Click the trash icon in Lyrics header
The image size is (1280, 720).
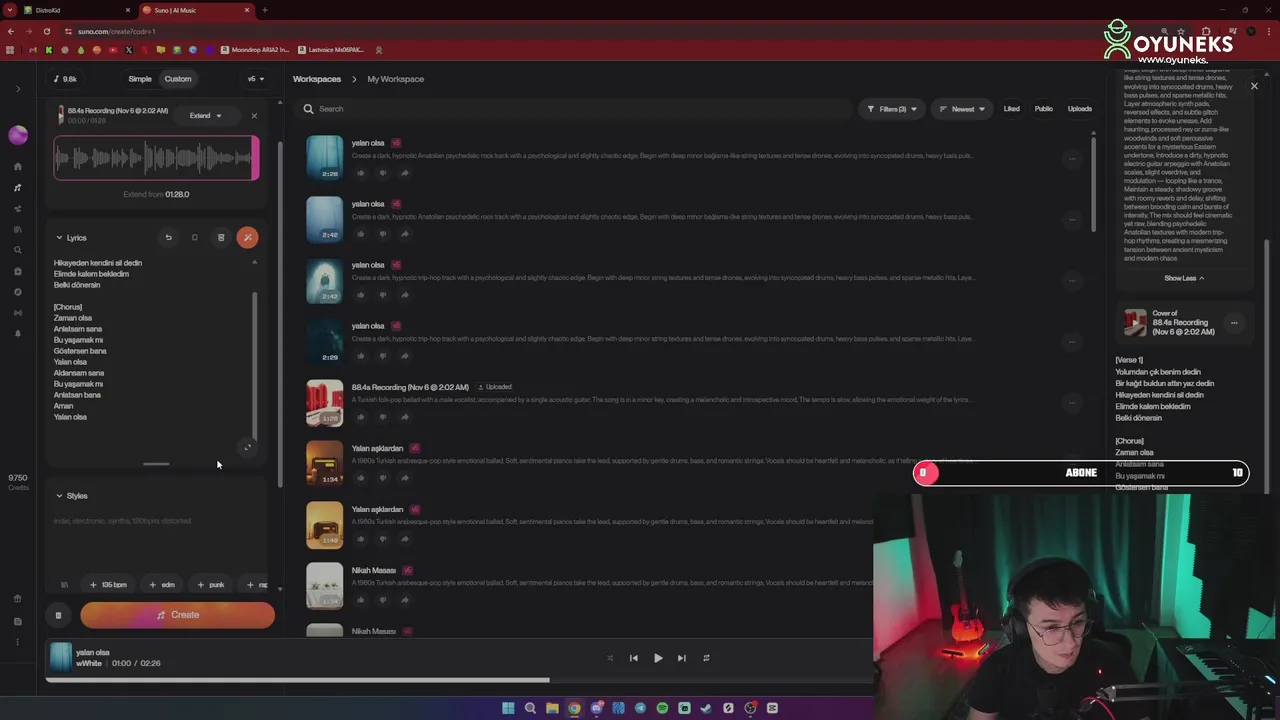point(221,237)
